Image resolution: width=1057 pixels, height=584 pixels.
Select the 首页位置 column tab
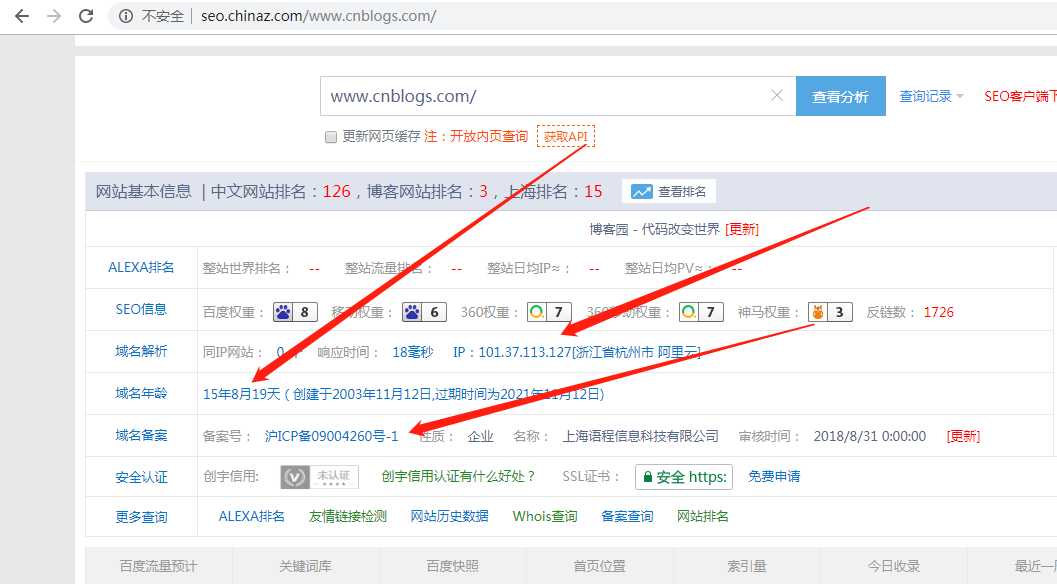(x=599, y=566)
